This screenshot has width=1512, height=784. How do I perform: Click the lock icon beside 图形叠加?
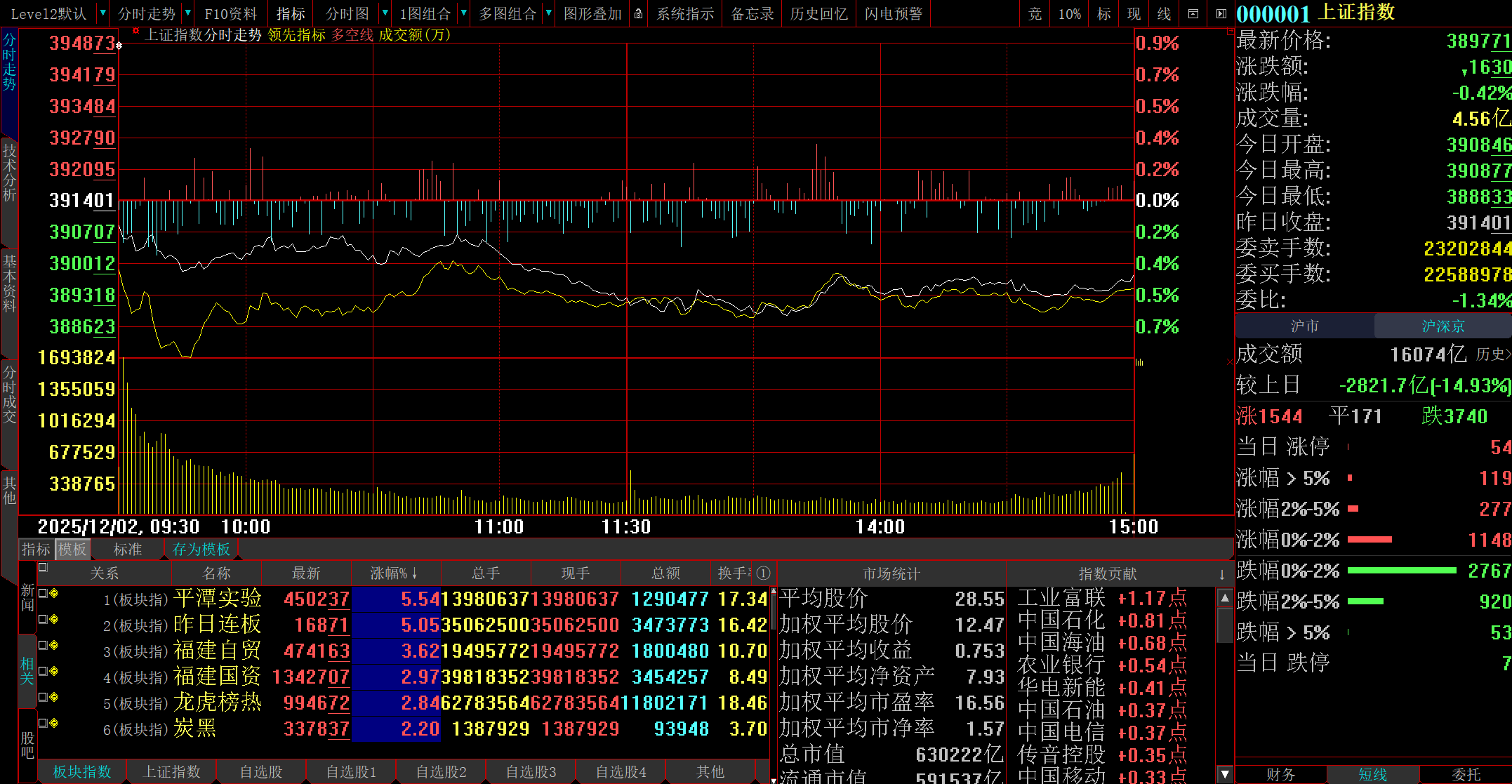click(638, 14)
